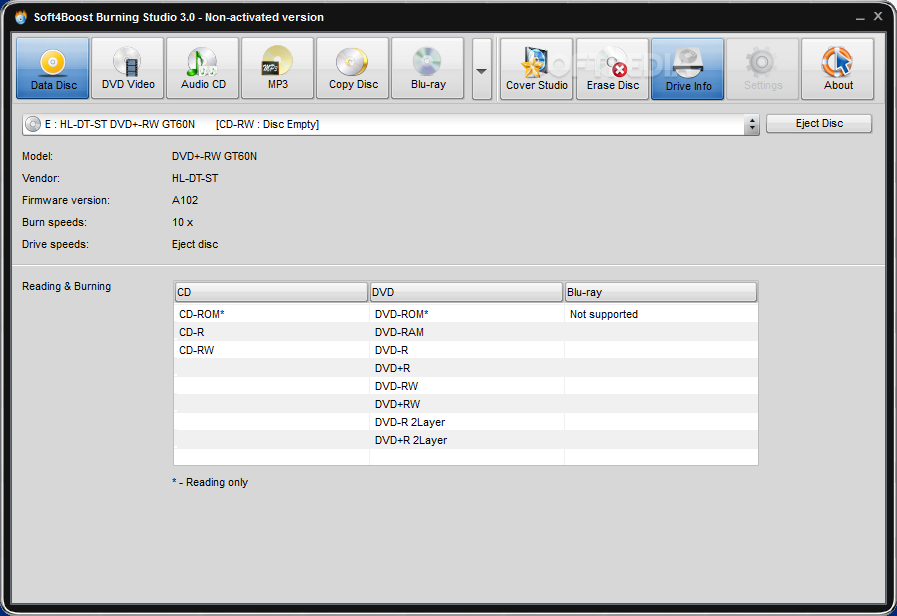The height and width of the screenshot is (616, 897).
Task: Select the DVD-RW entry
Action: click(396, 386)
